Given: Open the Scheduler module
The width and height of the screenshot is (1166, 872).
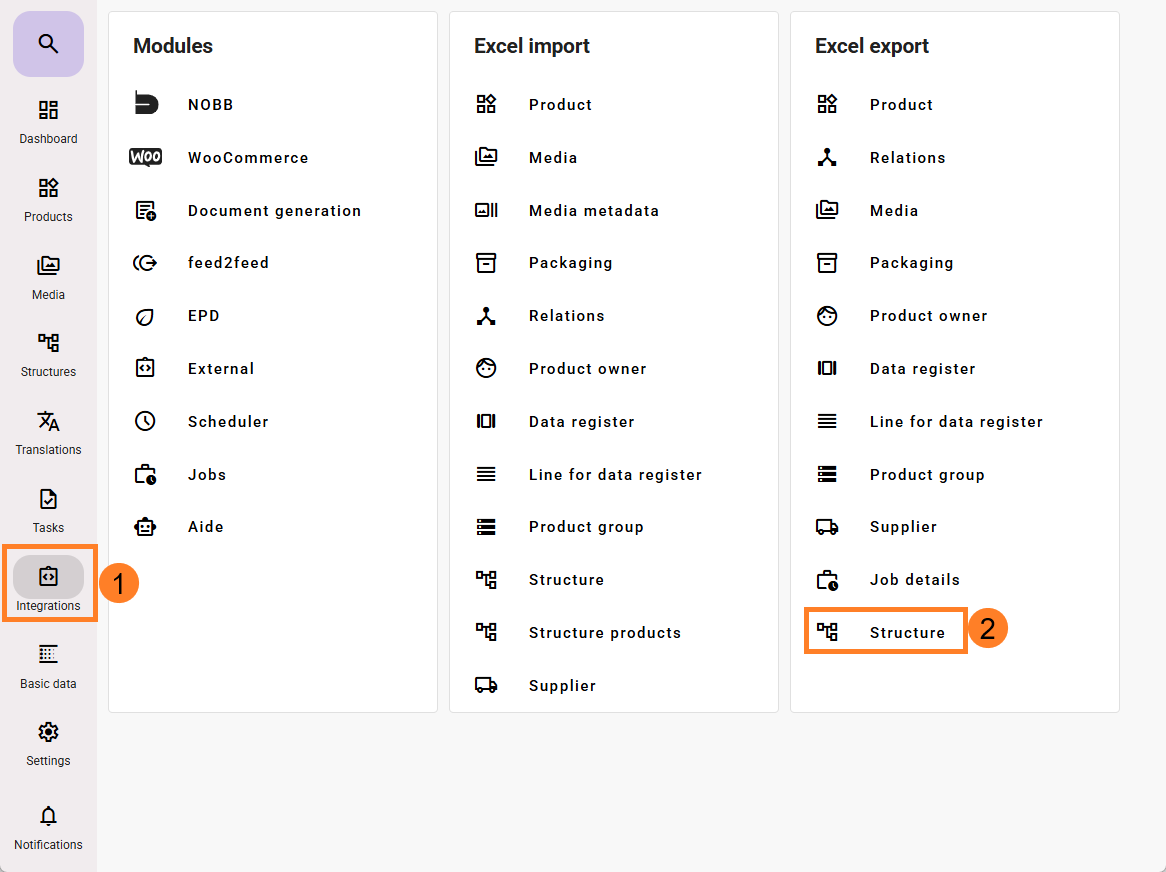Looking at the screenshot, I should [x=227, y=422].
